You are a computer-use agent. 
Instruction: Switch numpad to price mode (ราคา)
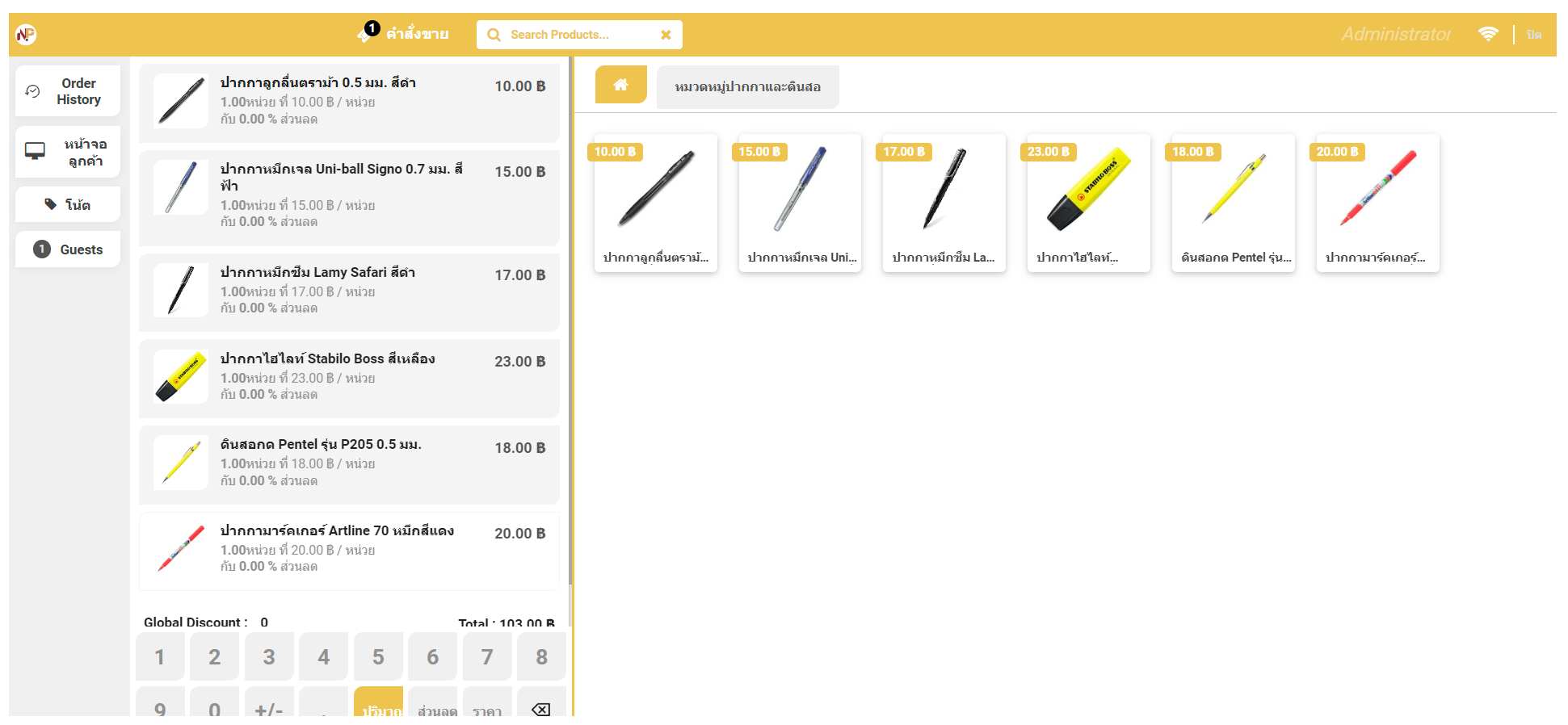pos(487,702)
